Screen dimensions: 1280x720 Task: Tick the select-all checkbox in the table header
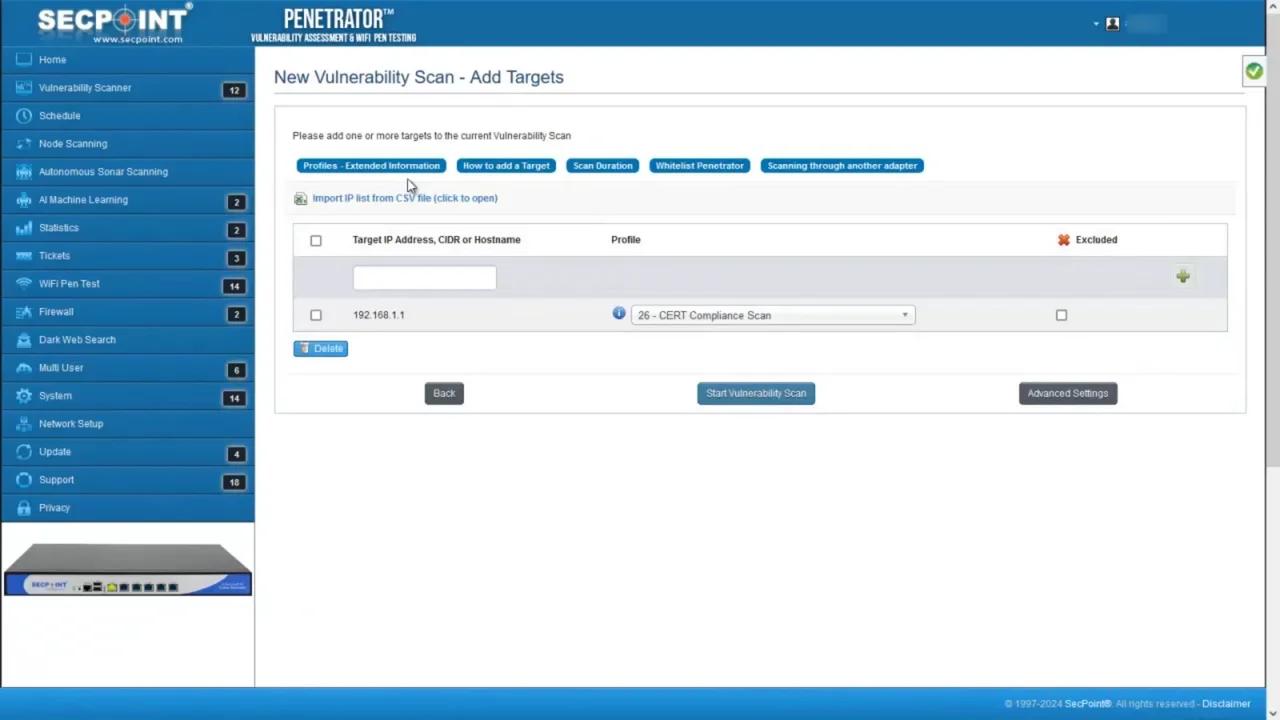(315, 240)
